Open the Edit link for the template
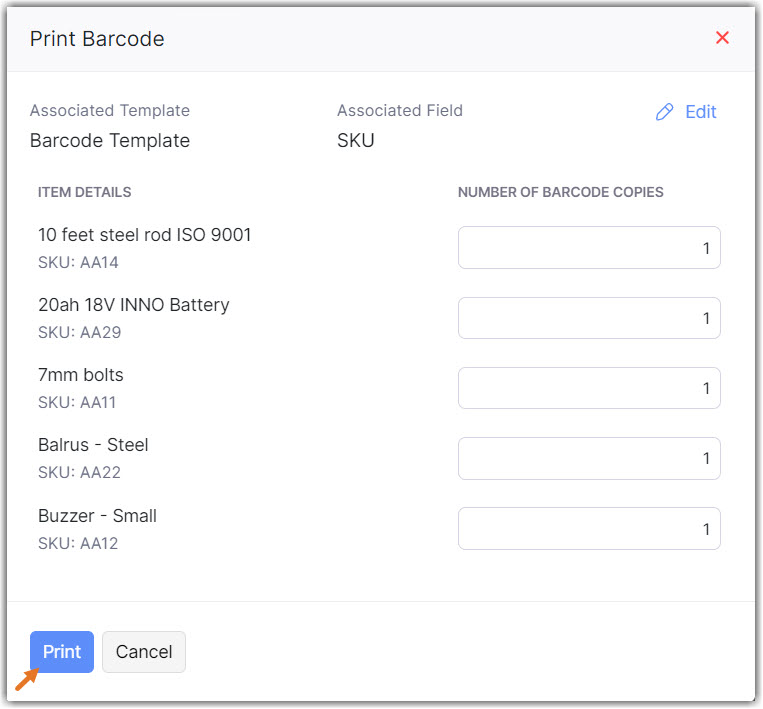Image resolution: width=763 pixels, height=709 pixels. click(700, 112)
